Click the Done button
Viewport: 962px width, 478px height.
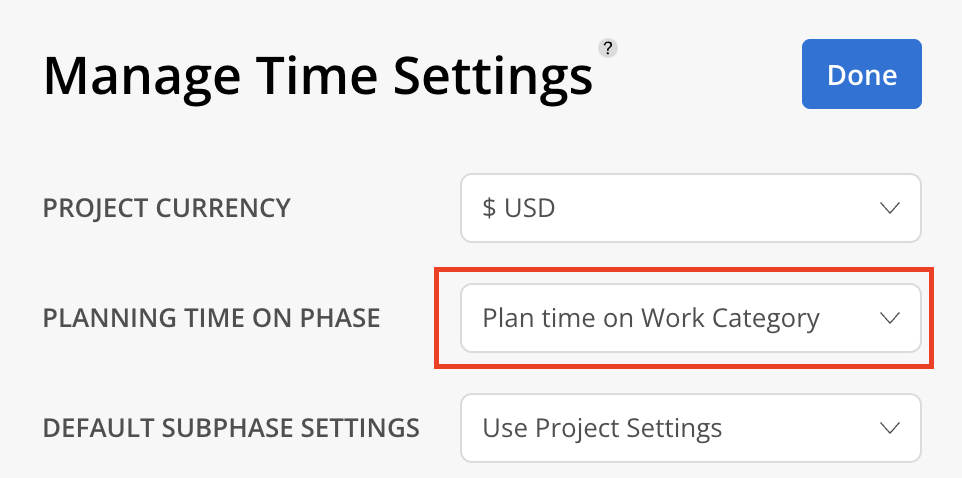[x=861, y=74]
